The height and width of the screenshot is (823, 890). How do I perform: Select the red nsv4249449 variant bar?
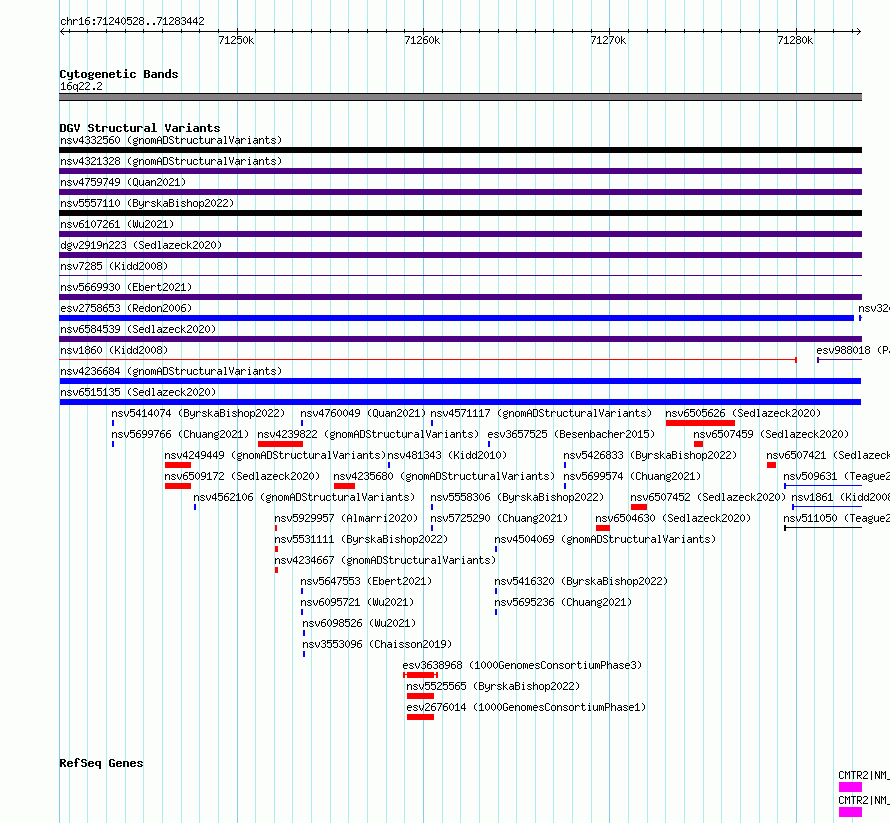[x=178, y=465]
